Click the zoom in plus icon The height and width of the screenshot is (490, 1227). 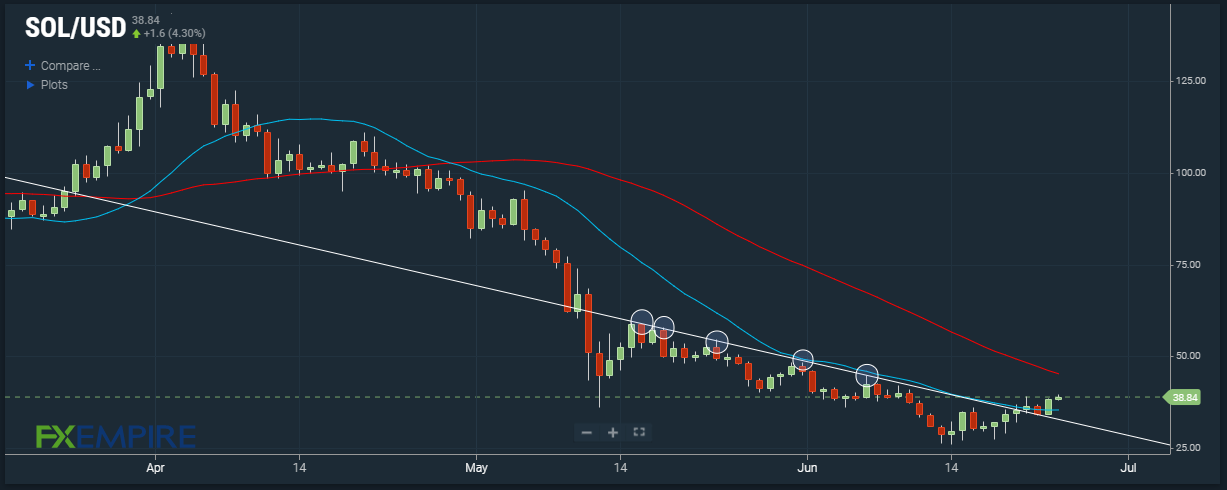[x=613, y=432]
